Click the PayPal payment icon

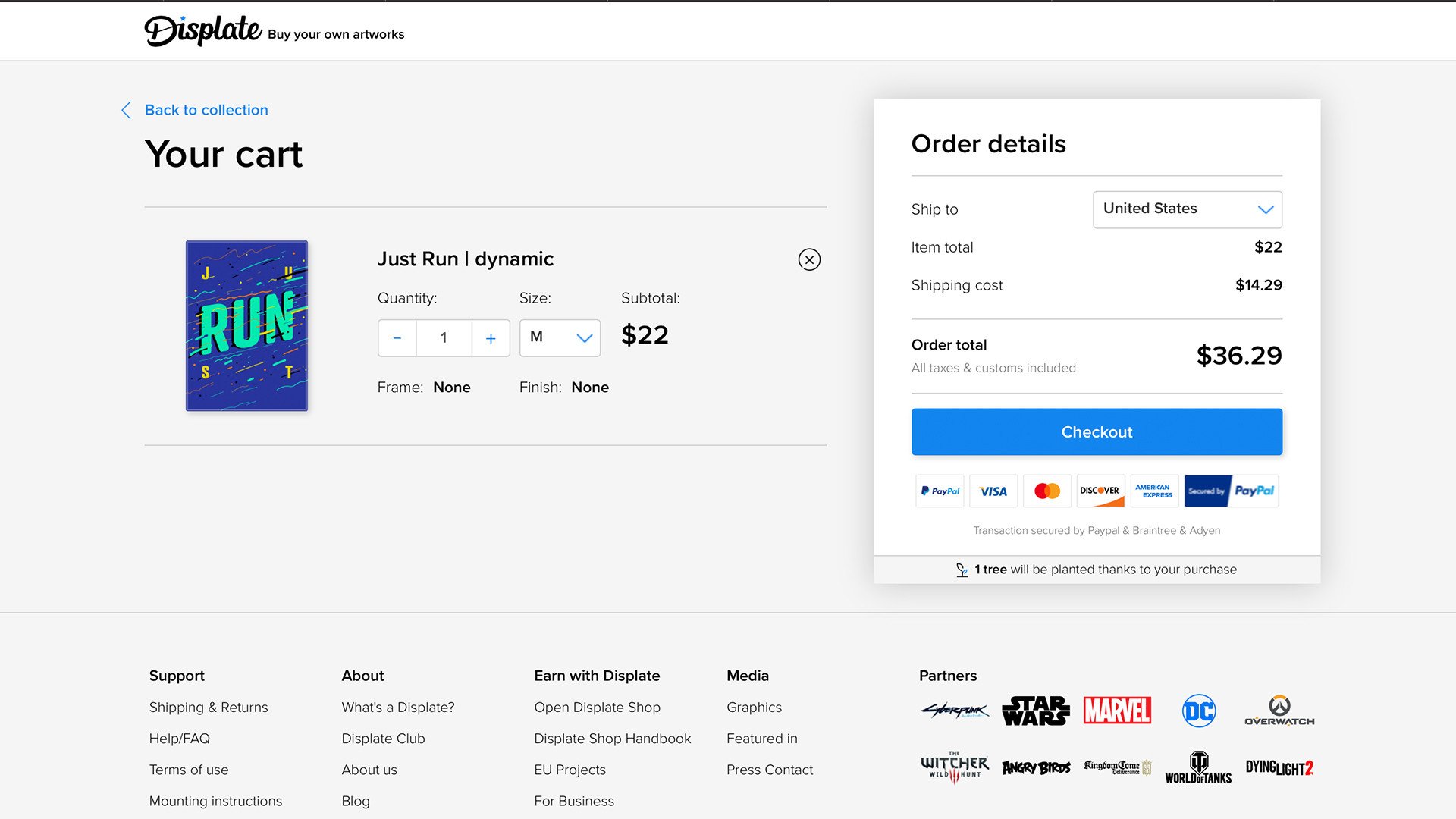pos(940,491)
